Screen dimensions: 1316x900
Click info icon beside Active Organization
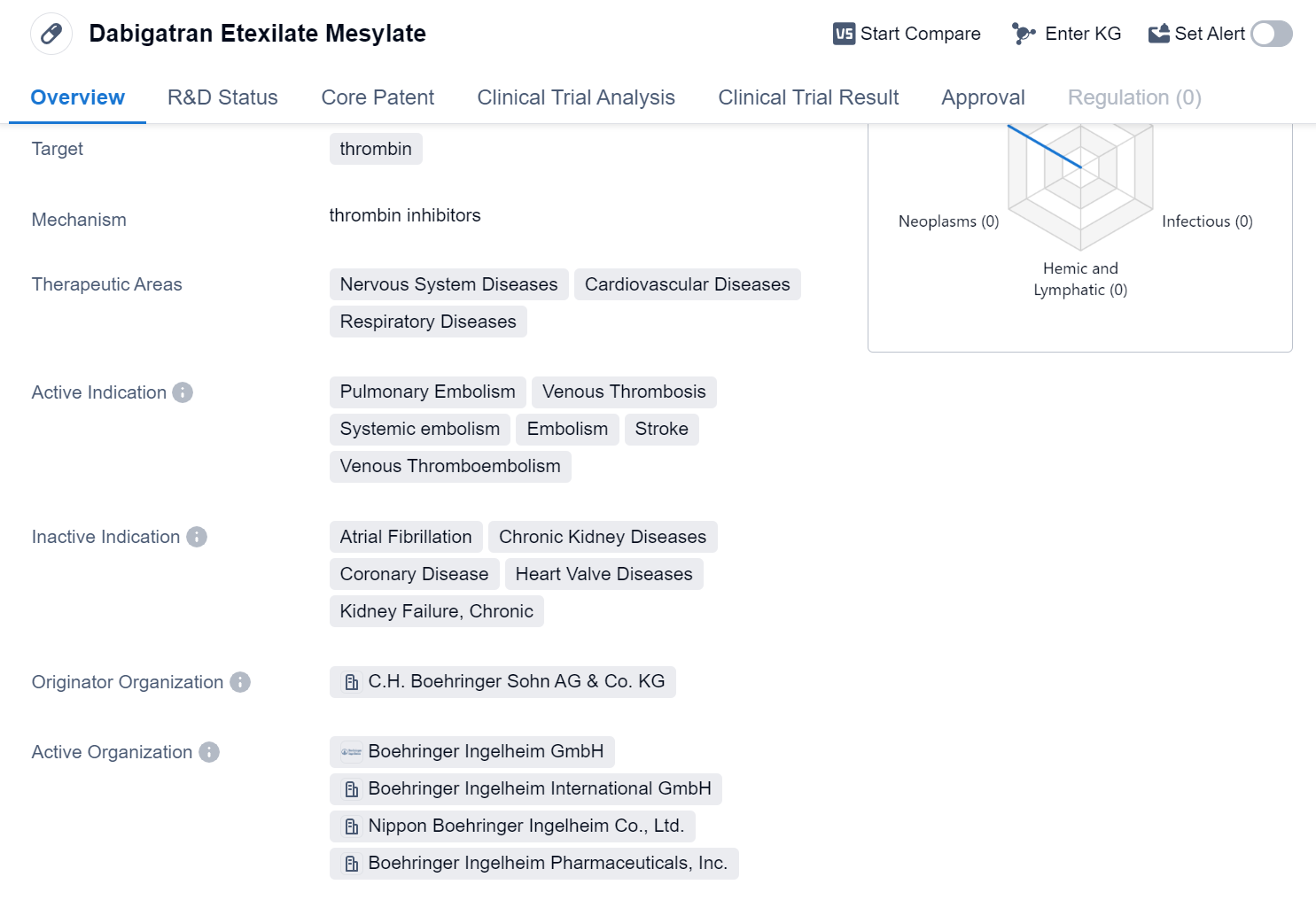tap(209, 752)
